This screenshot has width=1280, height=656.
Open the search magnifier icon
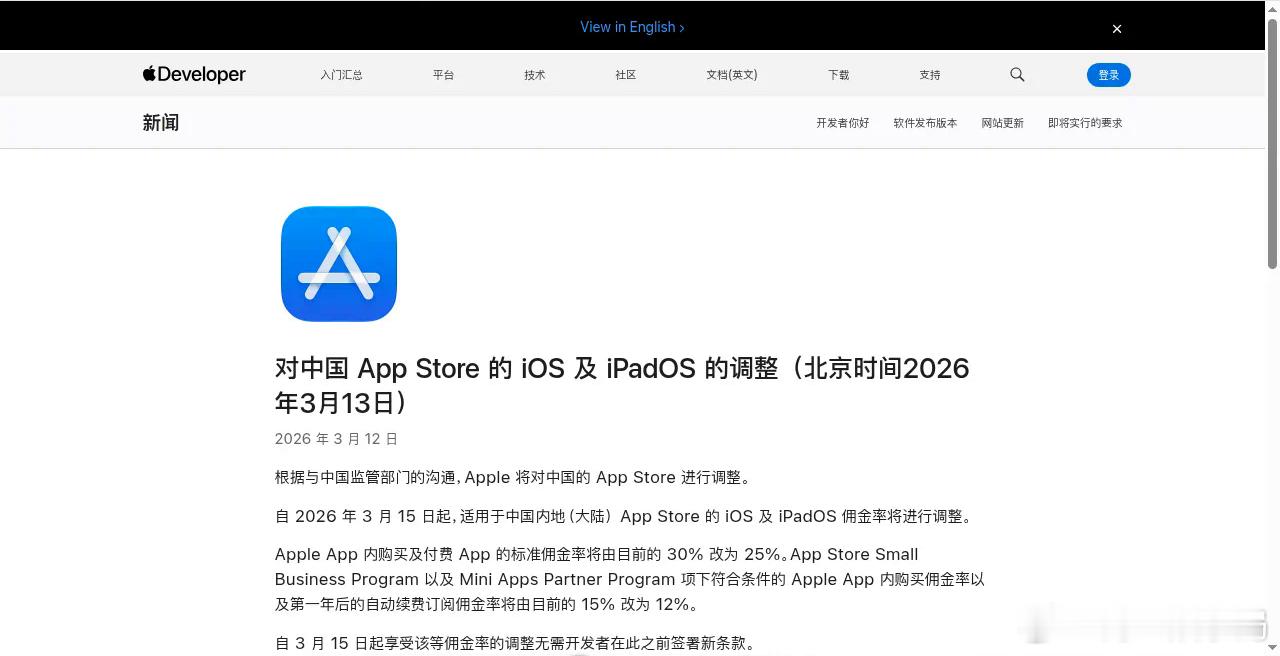(x=1017, y=74)
